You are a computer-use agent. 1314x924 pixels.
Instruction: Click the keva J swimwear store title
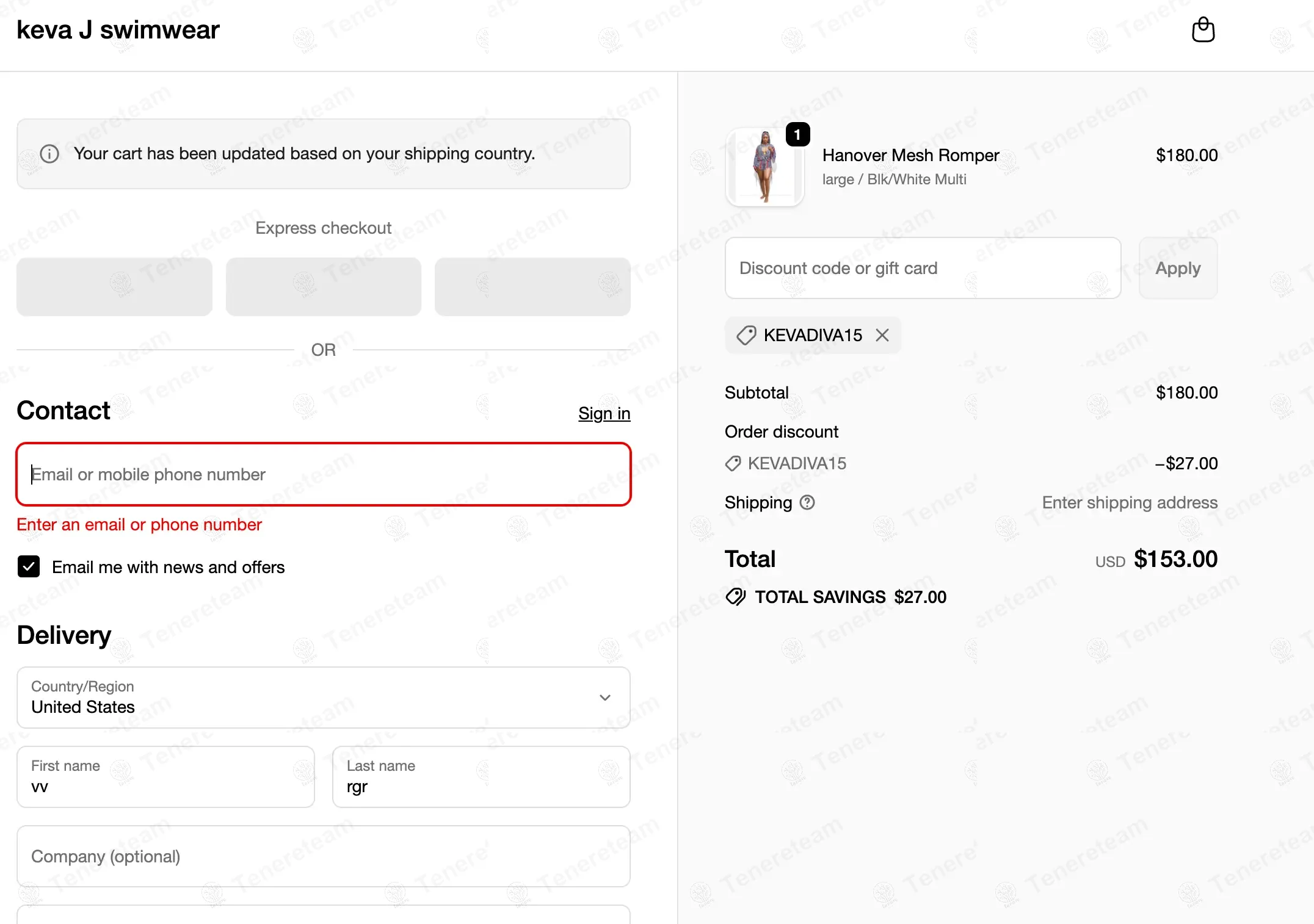pos(118,30)
